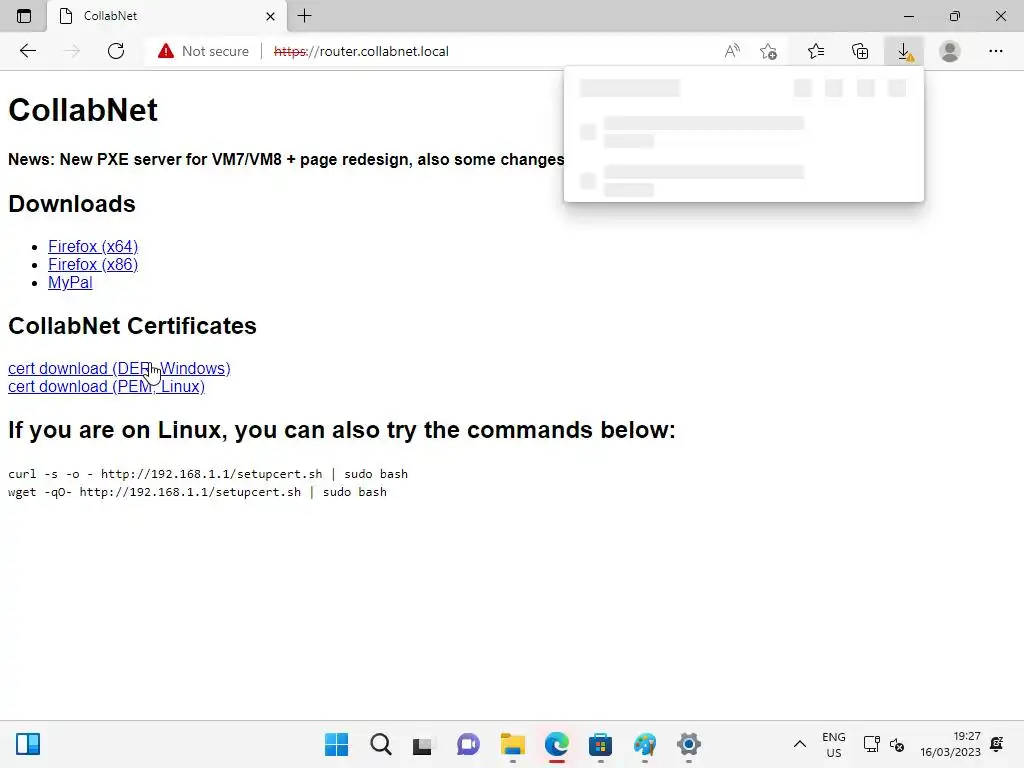Click the curl setupcert.sh command line
The height and width of the screenshot is (768, 1024).
pyautogui.click(x=208, y=474)
